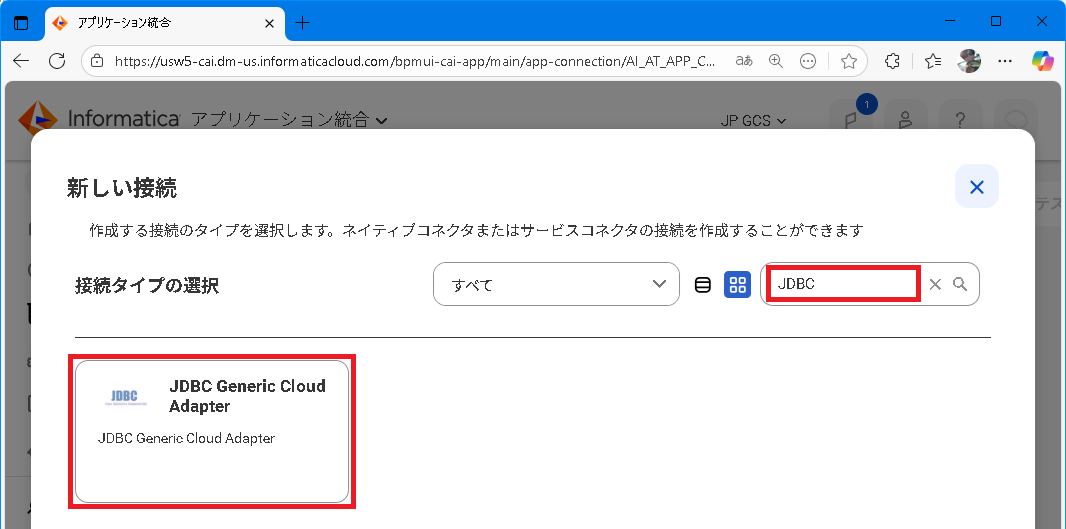This screenshot has height=529, width=1066.
Task: Click the JDBC logo image
Action: (x=124, y=396)
